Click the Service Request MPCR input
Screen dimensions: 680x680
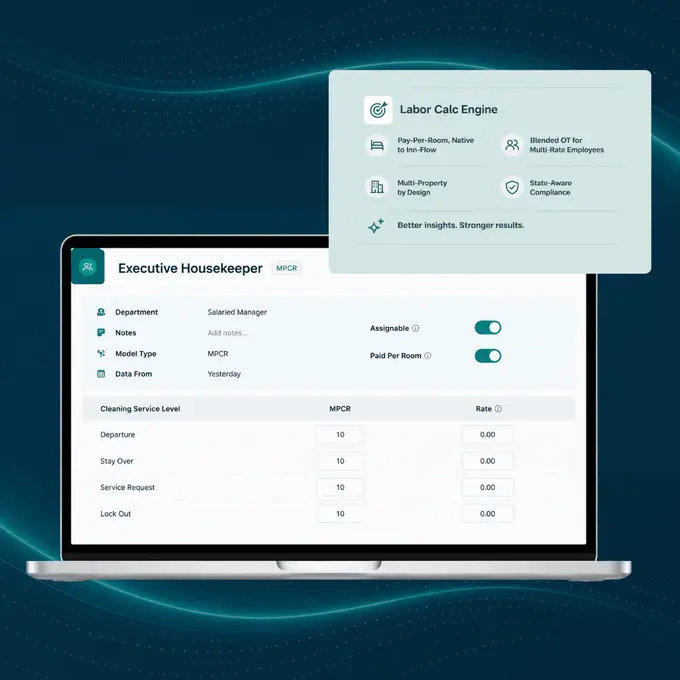[340, 487]
